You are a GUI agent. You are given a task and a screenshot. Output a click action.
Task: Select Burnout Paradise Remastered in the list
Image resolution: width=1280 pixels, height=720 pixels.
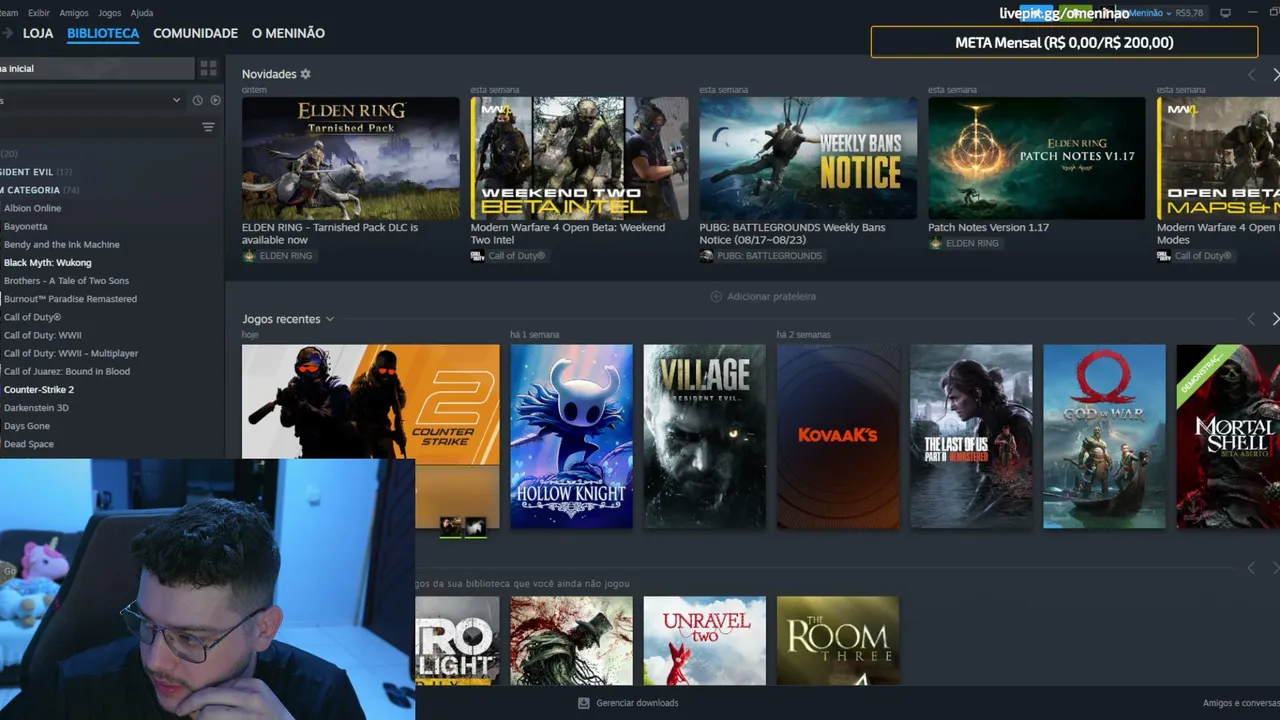[x=70, y=299]
